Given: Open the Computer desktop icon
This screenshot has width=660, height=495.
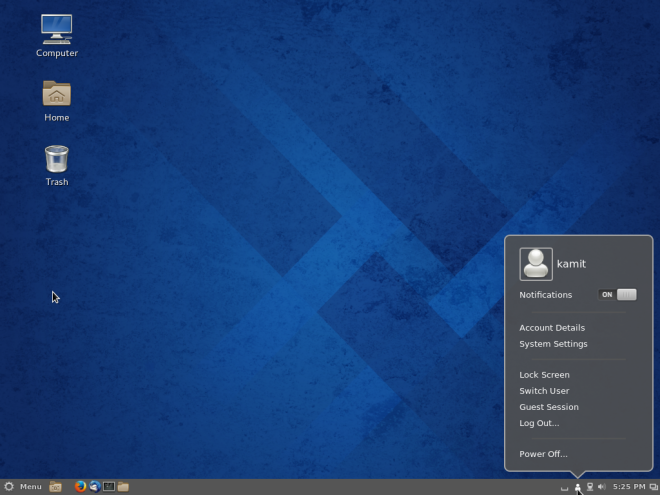Looking at the screenshot, I should pyautogui.click(x=56, y=36).
